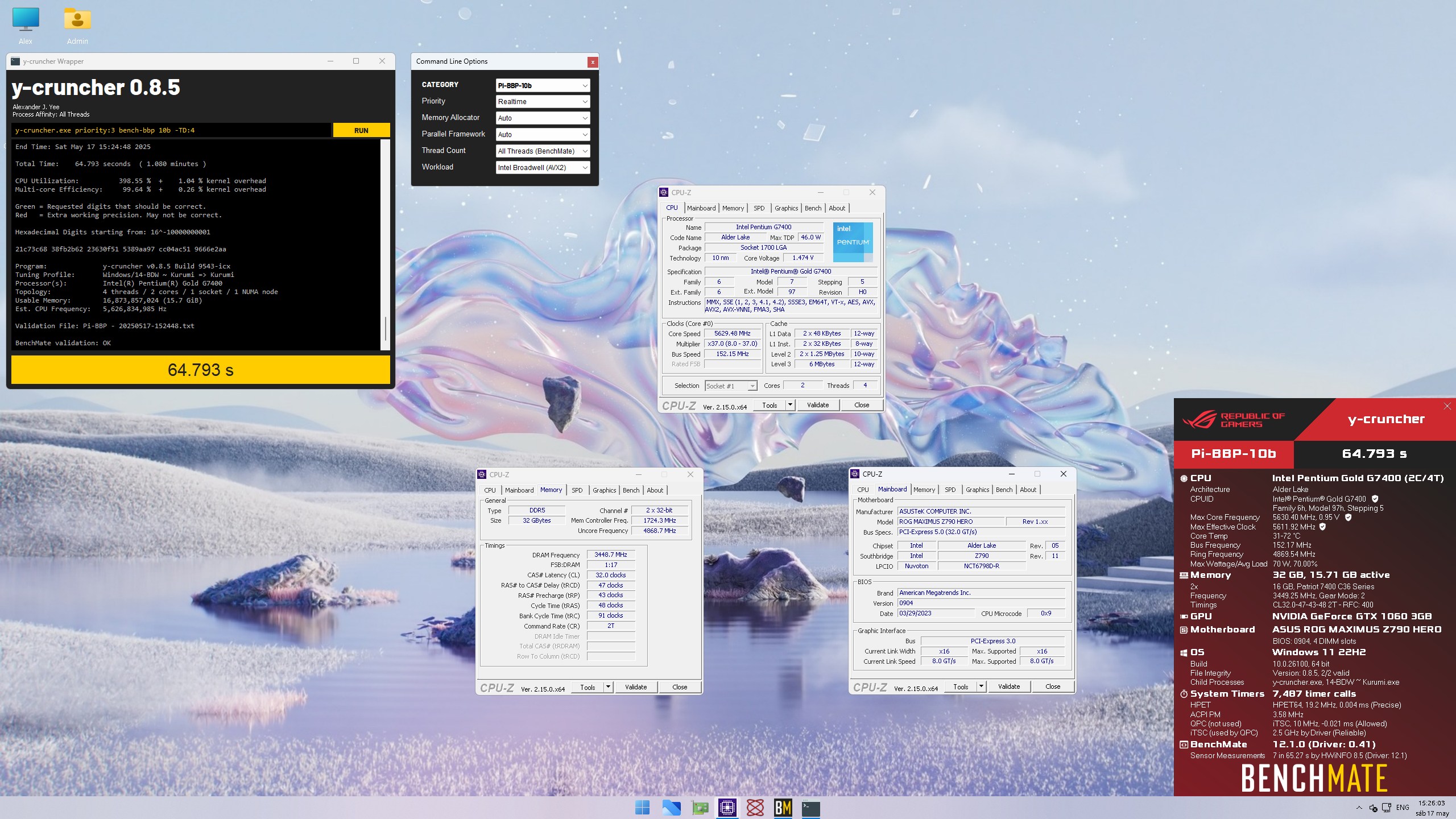The image size is (1456, 819).
Task: Click the Bus Speed value 152.15 MHz
Action: click(x=733, y=354)
